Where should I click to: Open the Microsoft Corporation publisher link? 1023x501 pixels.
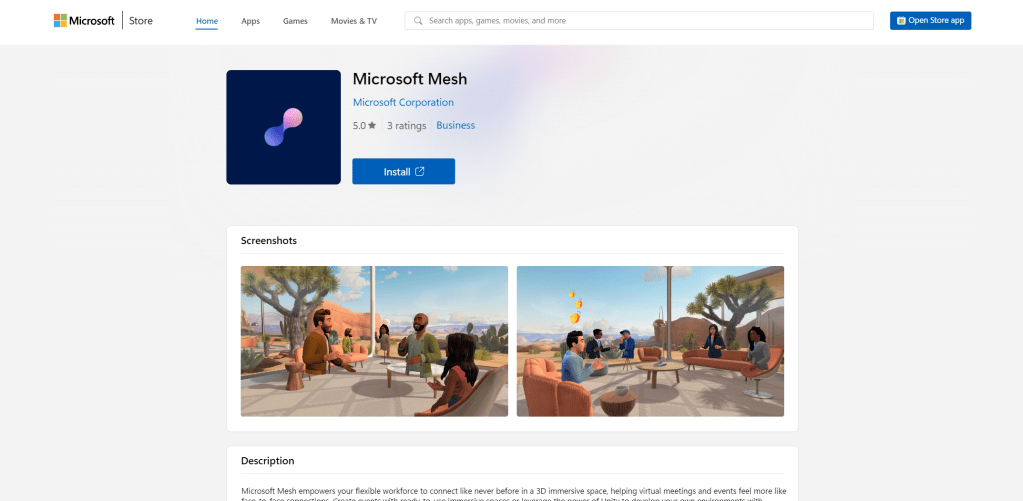tap(403, 102)
